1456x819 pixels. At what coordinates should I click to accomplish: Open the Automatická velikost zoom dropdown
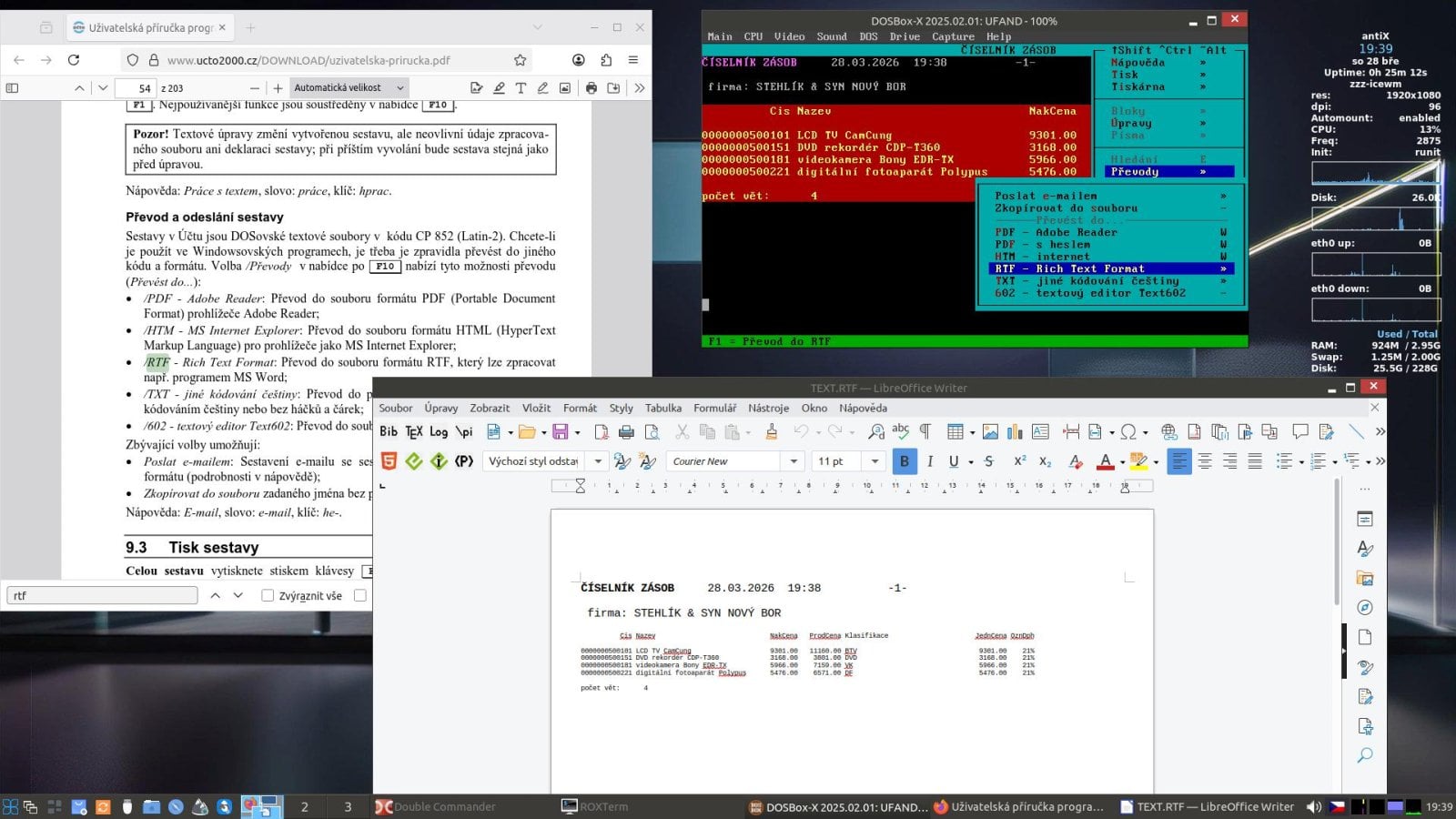tap(349, 88)
